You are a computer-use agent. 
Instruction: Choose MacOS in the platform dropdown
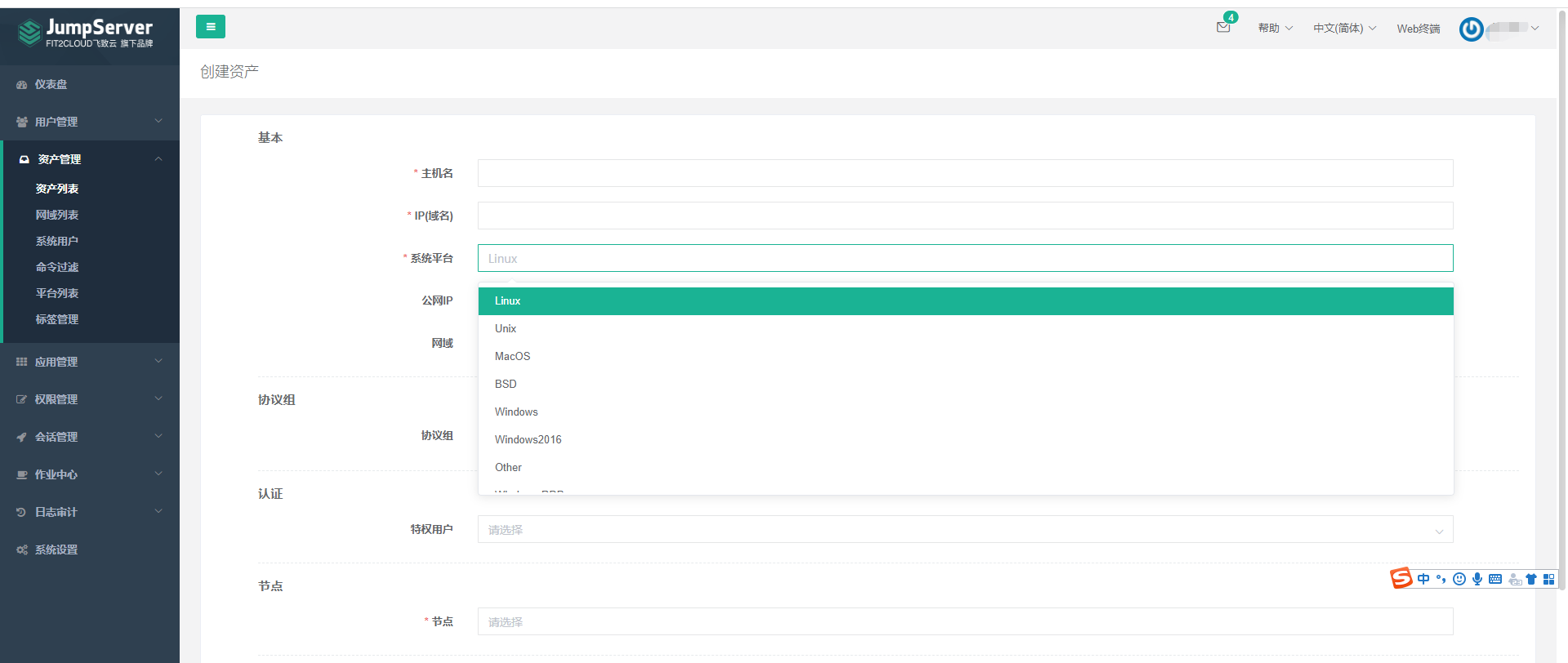513,356
